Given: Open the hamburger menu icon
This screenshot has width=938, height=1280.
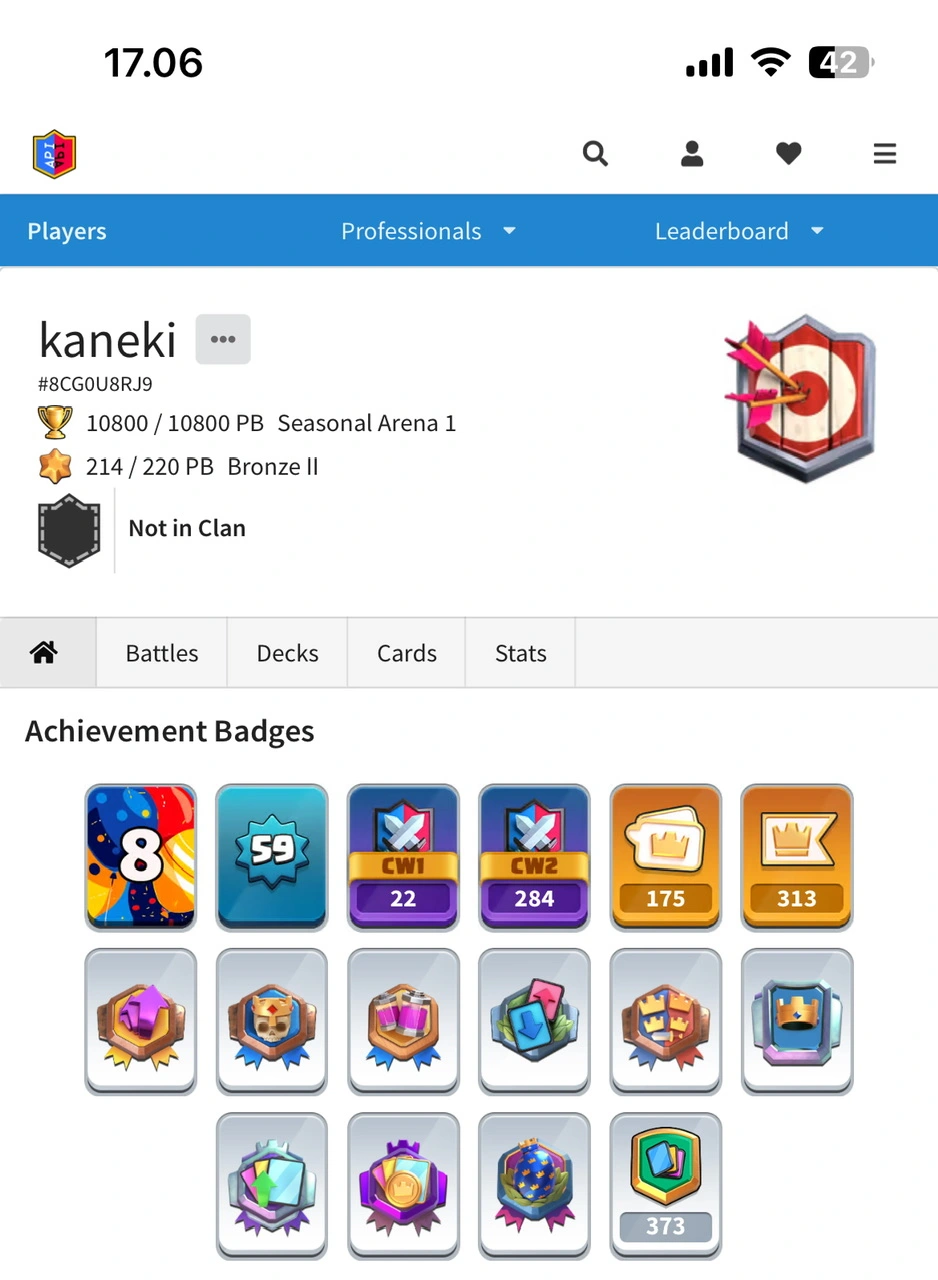Looking at the screenshot, I should click(885, 154).
